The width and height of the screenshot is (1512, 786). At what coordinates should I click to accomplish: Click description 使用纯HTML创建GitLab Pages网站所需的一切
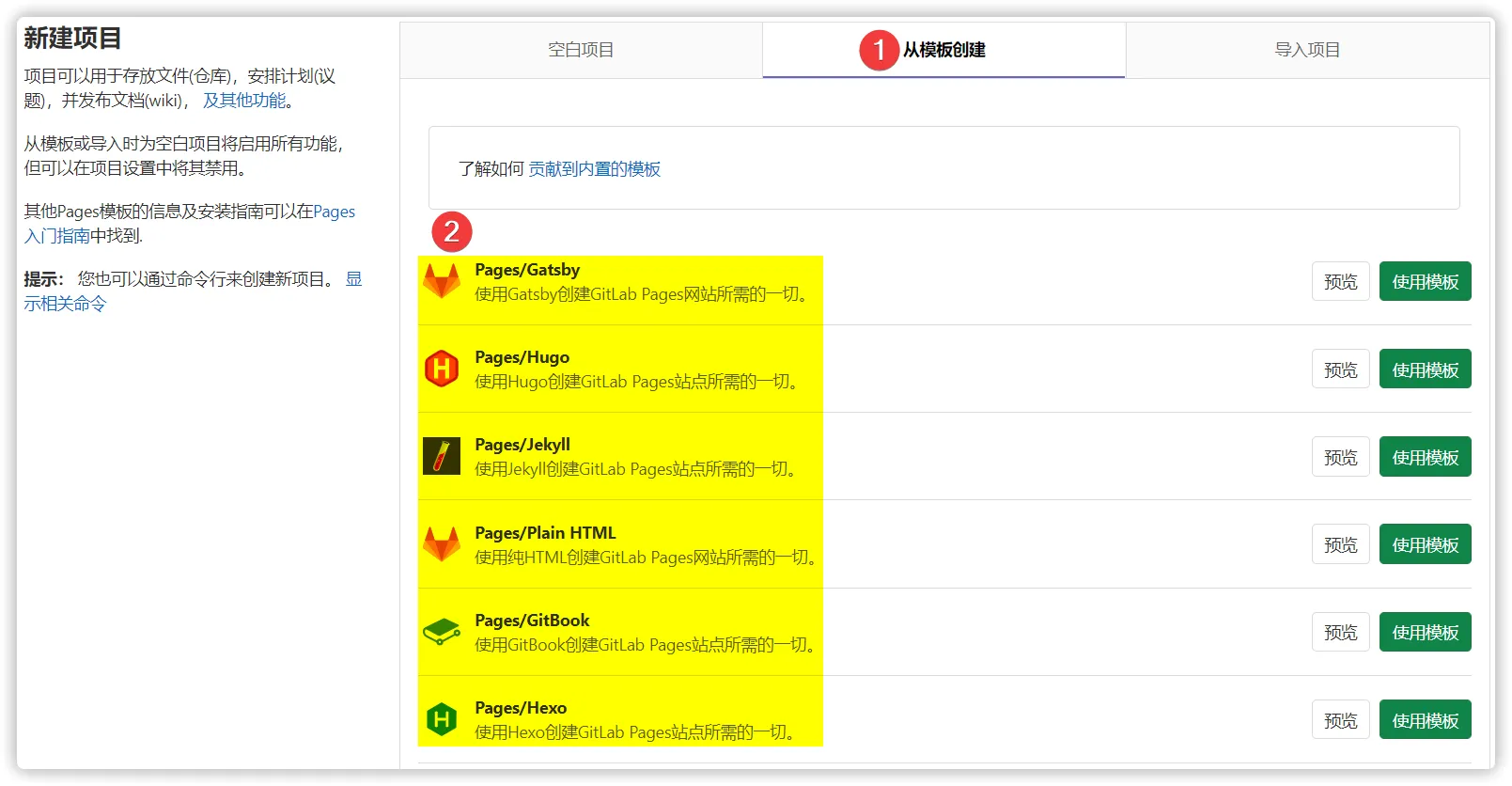tap(646, 558)
